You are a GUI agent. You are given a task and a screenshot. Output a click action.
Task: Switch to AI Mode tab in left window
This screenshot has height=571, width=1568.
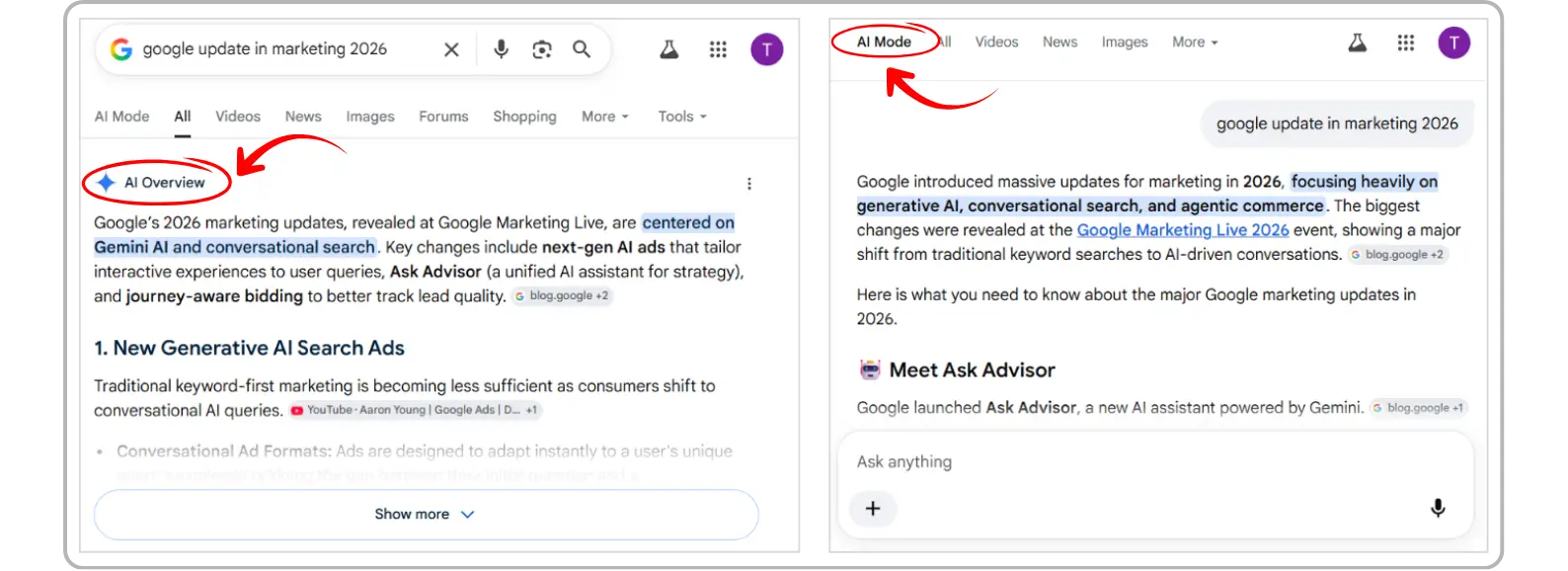122,117
